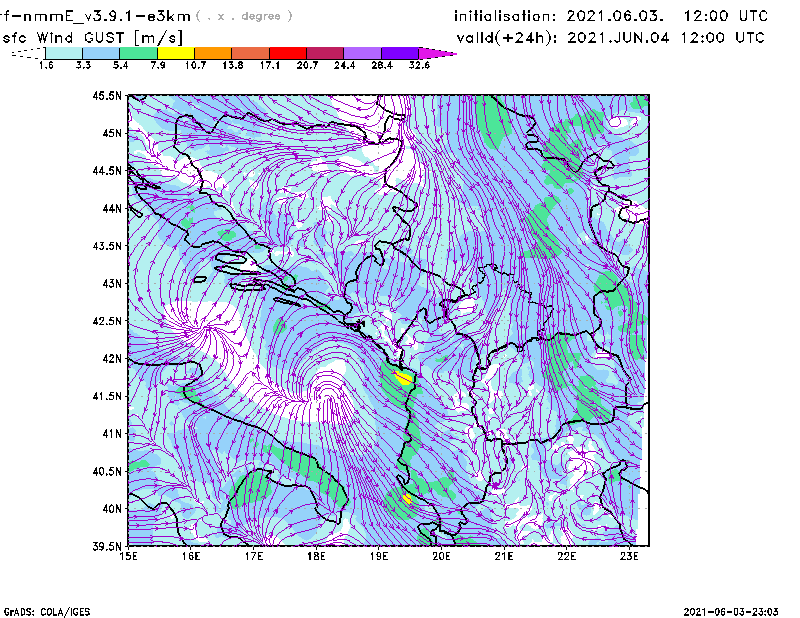Click the 42N latitude label
800x618 pixels.
[112, 358]
